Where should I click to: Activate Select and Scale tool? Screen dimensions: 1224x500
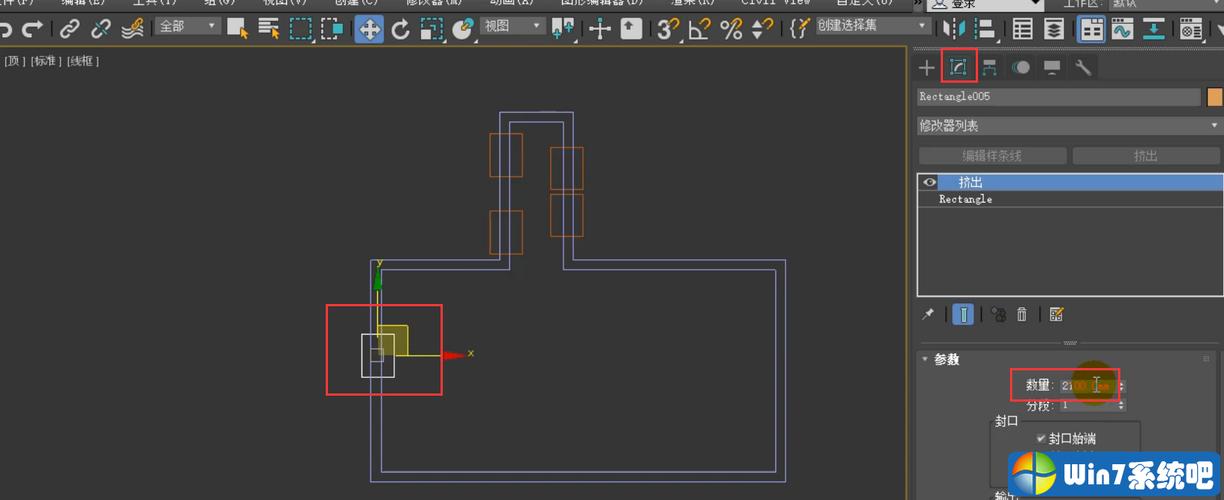click(x=432, y=28)
